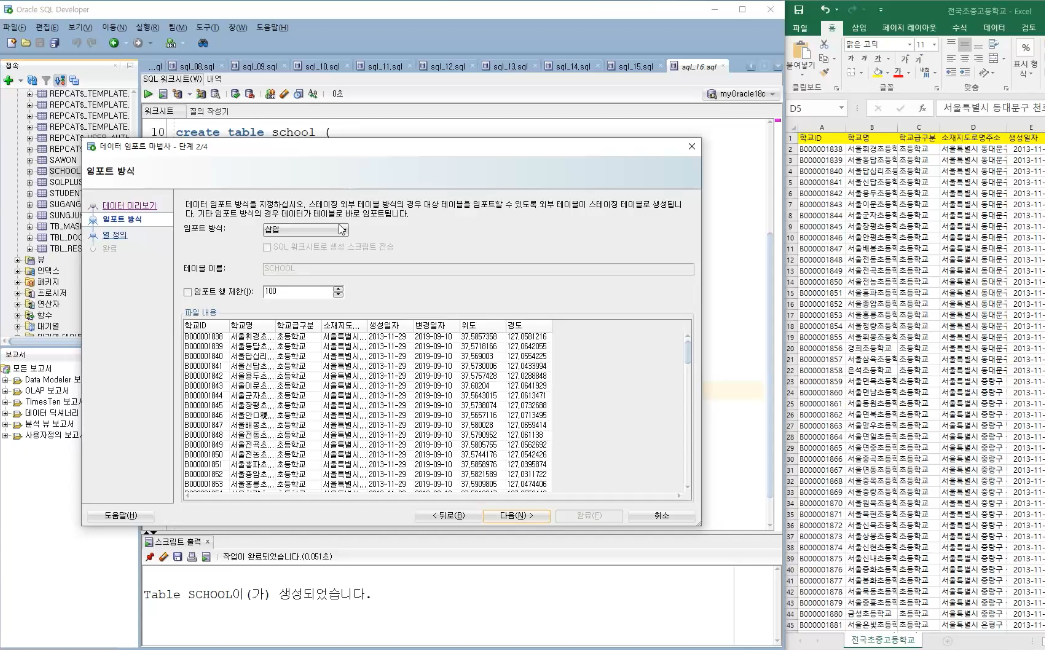Click the open folder icon in SQL Developer toolbar
The height and width of the screenshot is (650, 1045).
tap(25, 43)
